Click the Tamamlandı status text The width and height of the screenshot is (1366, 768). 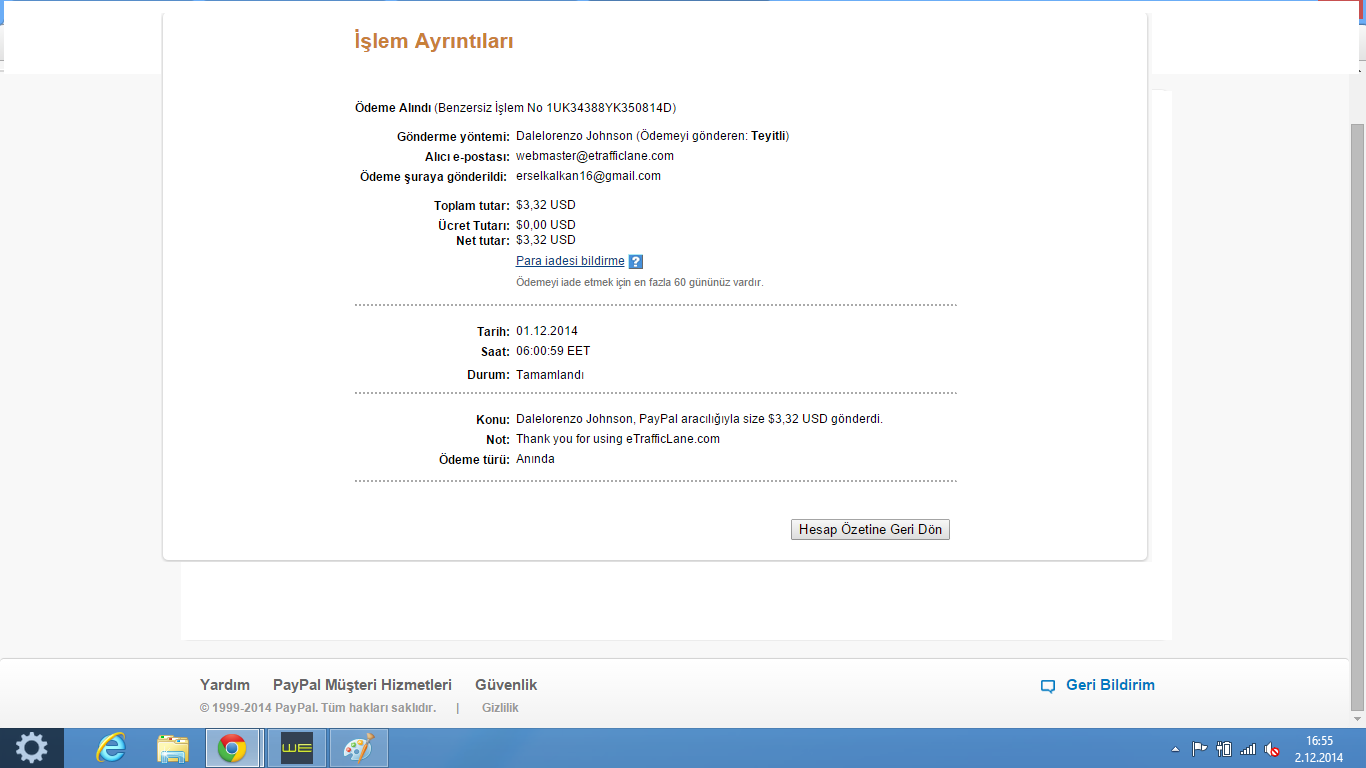pos(550,375)
